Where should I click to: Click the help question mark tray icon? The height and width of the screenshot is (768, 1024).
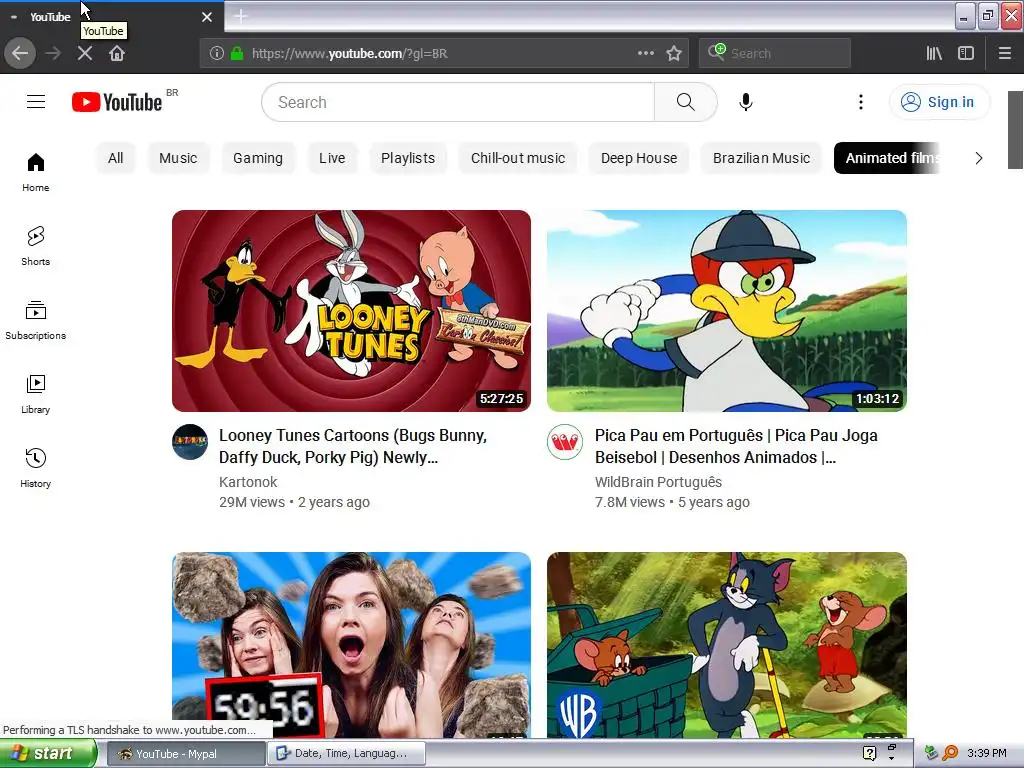(x=869, y=753)
